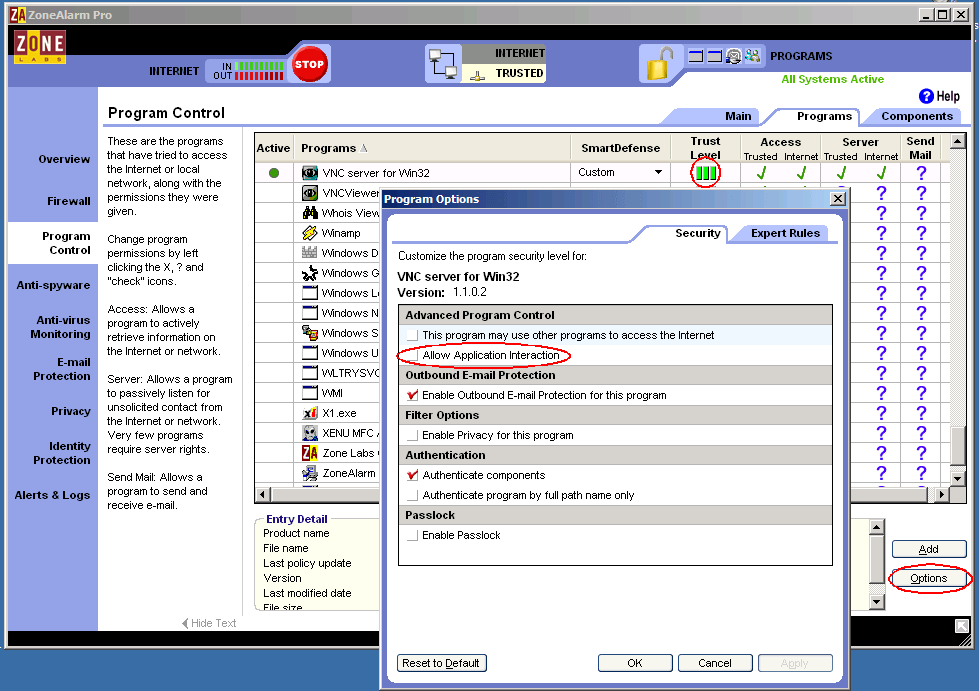
Task: Click the Options button
Action: tap(928, 578)
